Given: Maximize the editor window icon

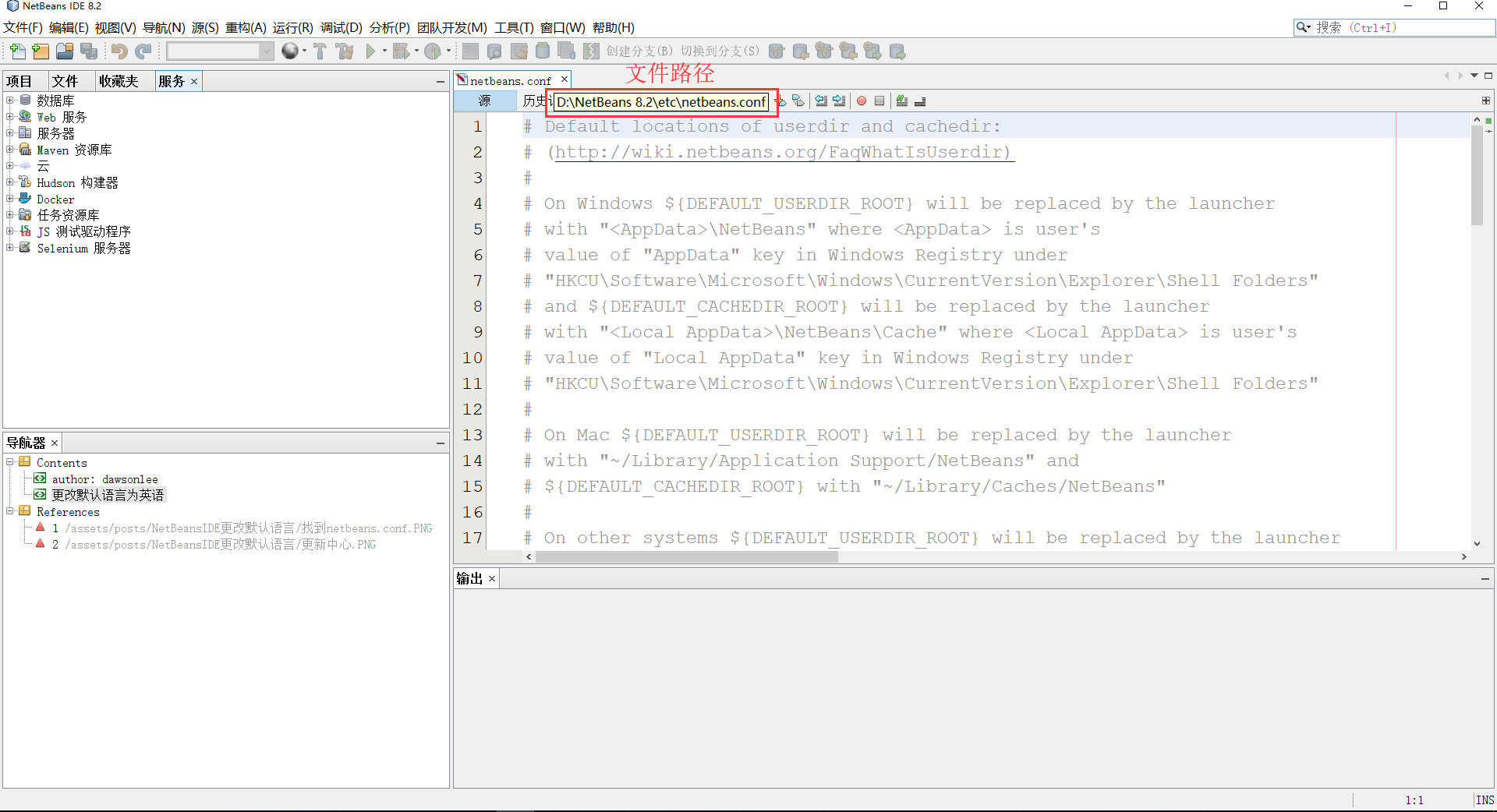Looking at the screenshot, I should [1488, 76].
